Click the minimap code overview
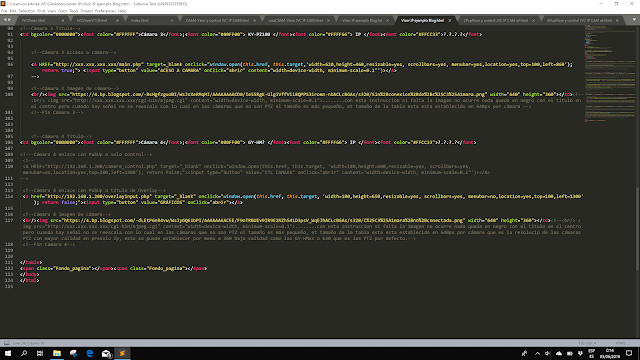Image resolution: width=640 pixels, height=360 pixels. click(609, 73)
